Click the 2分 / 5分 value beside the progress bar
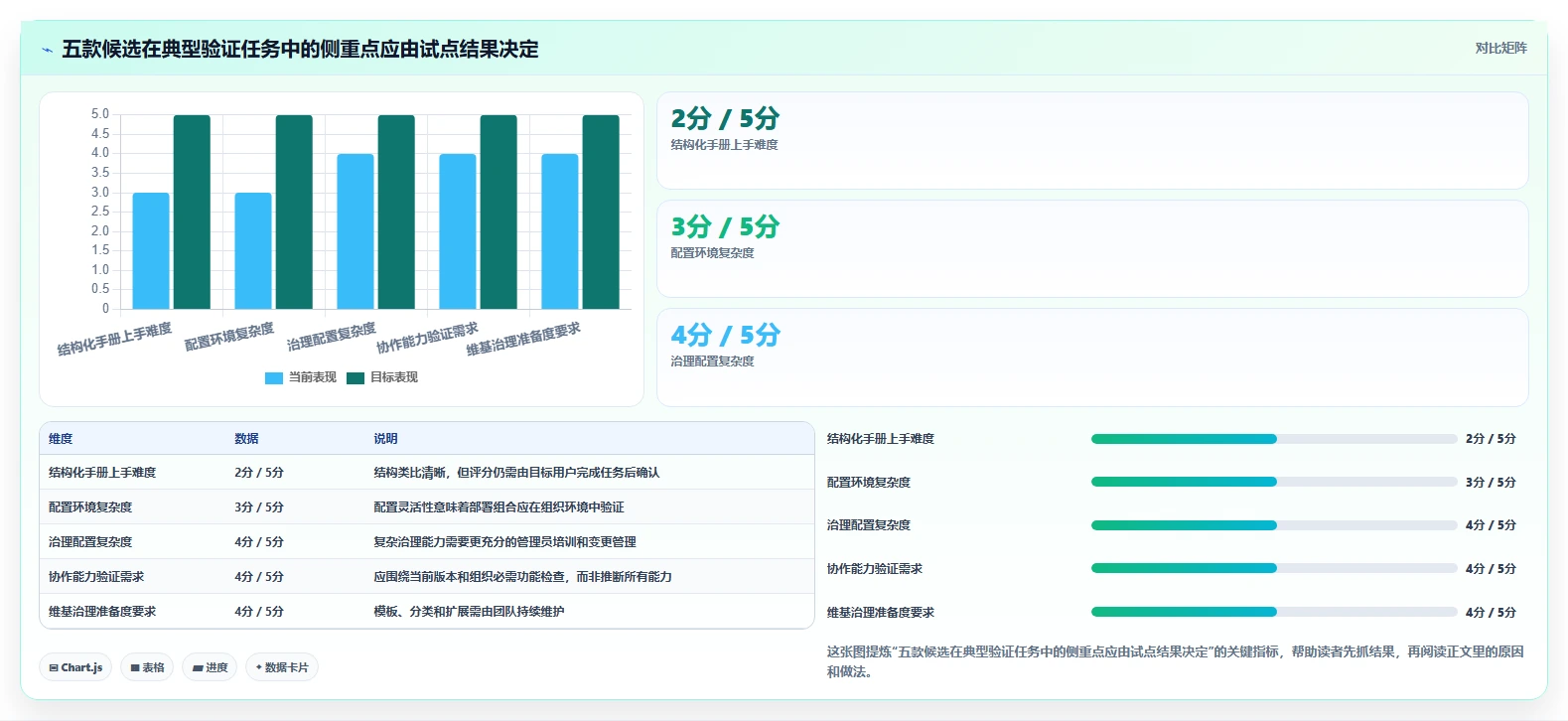 1491,439
